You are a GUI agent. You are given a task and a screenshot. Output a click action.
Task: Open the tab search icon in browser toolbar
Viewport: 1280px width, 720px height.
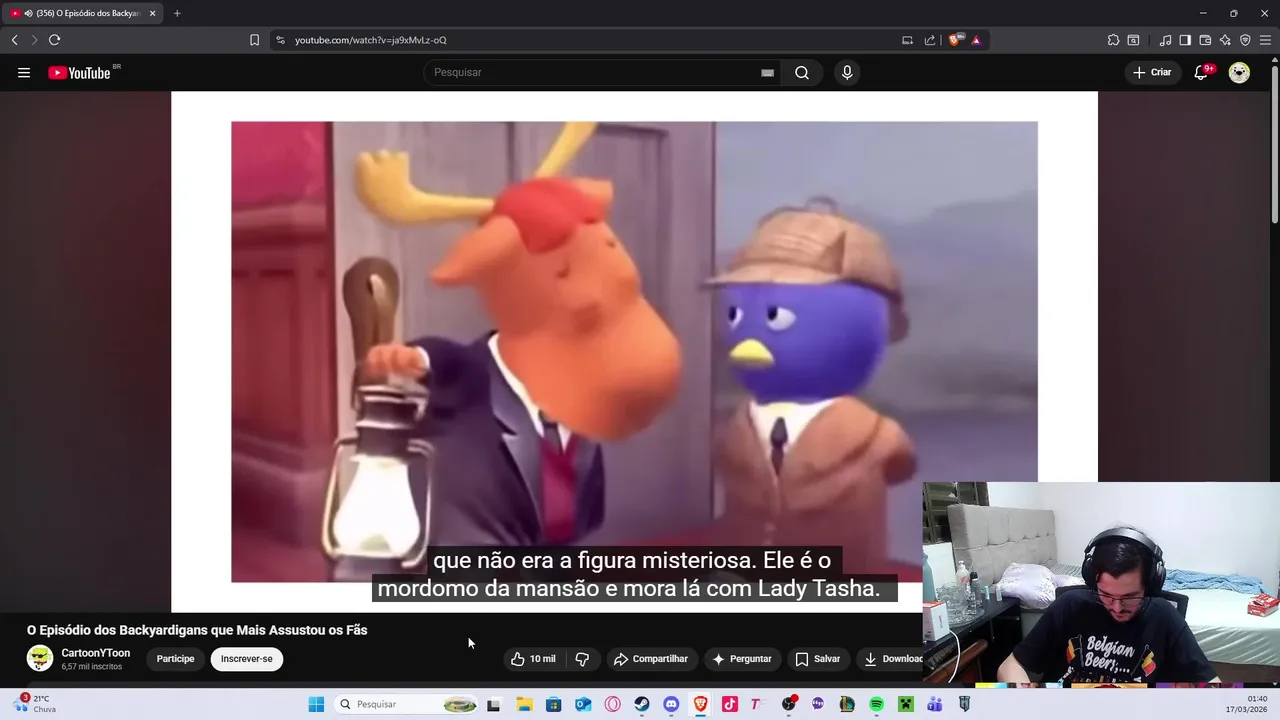(x=1133, y=40)
